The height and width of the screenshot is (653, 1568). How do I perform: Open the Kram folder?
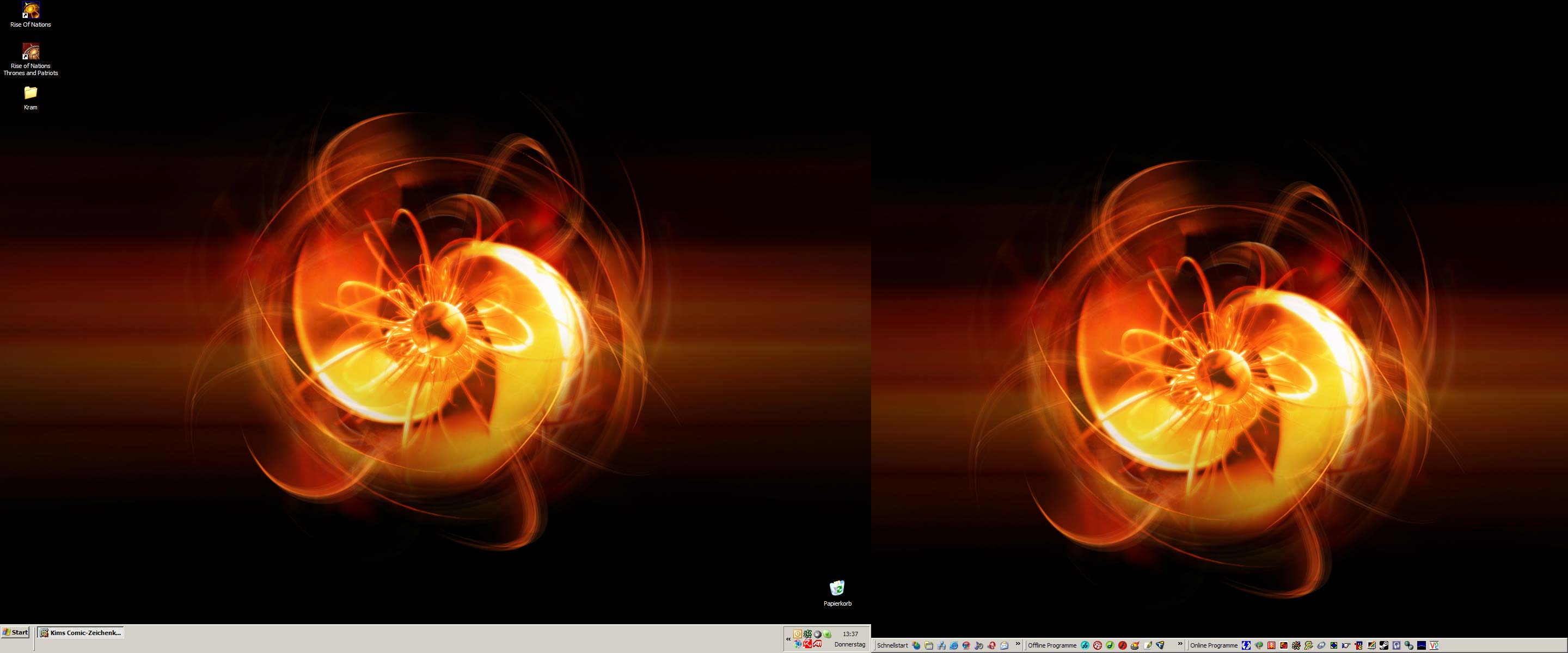30,93
